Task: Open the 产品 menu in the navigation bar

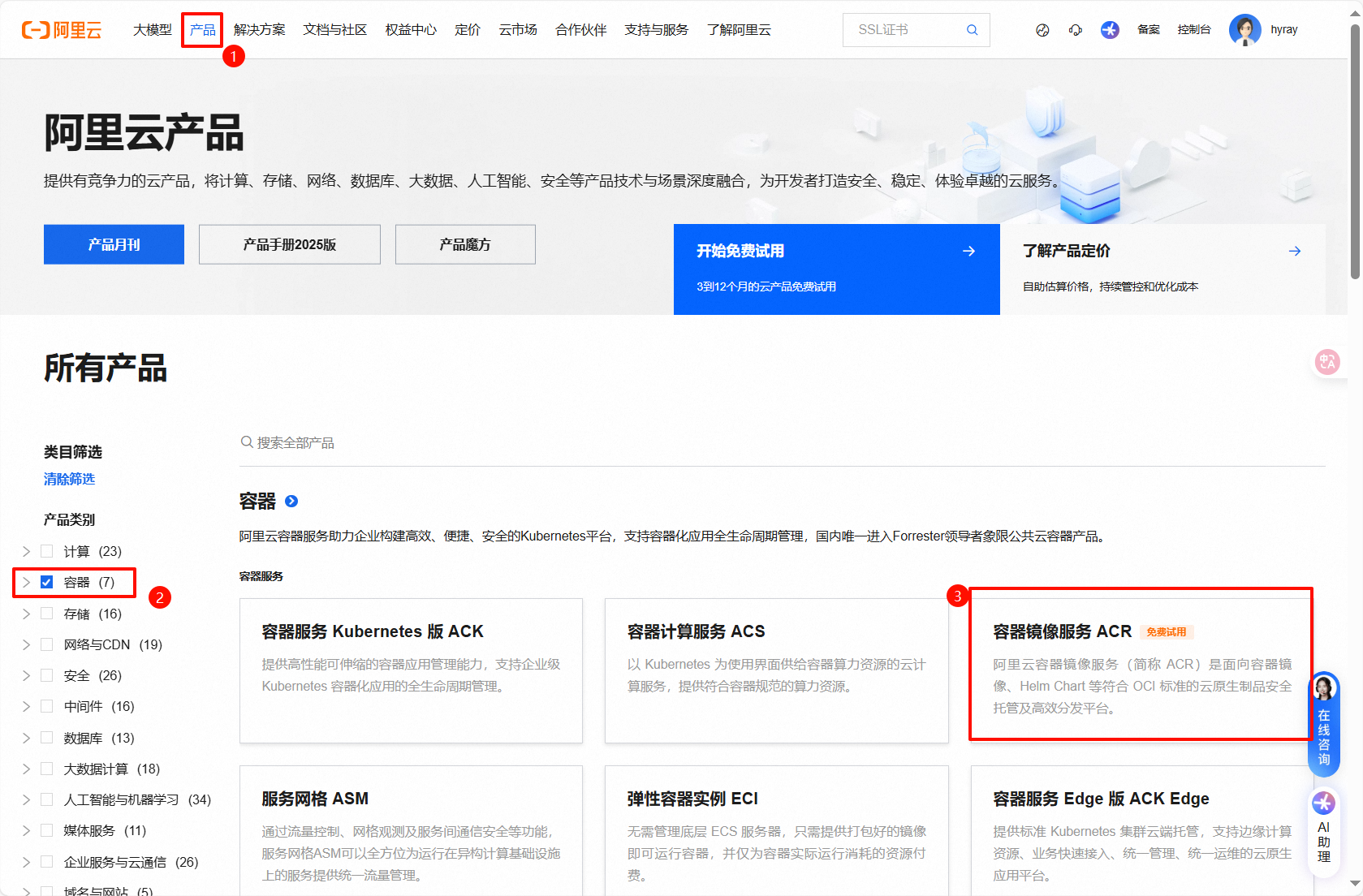Action: (203, 30)
